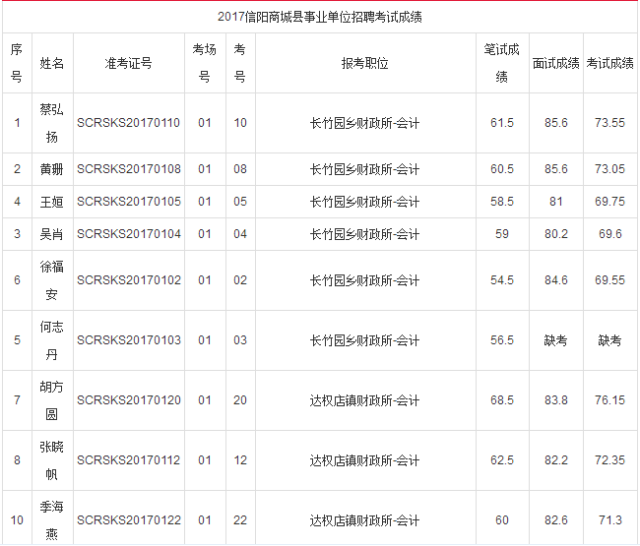Click the name 季海燕
The width and height of the screenshot is (640, 546).
coord(52,520)
